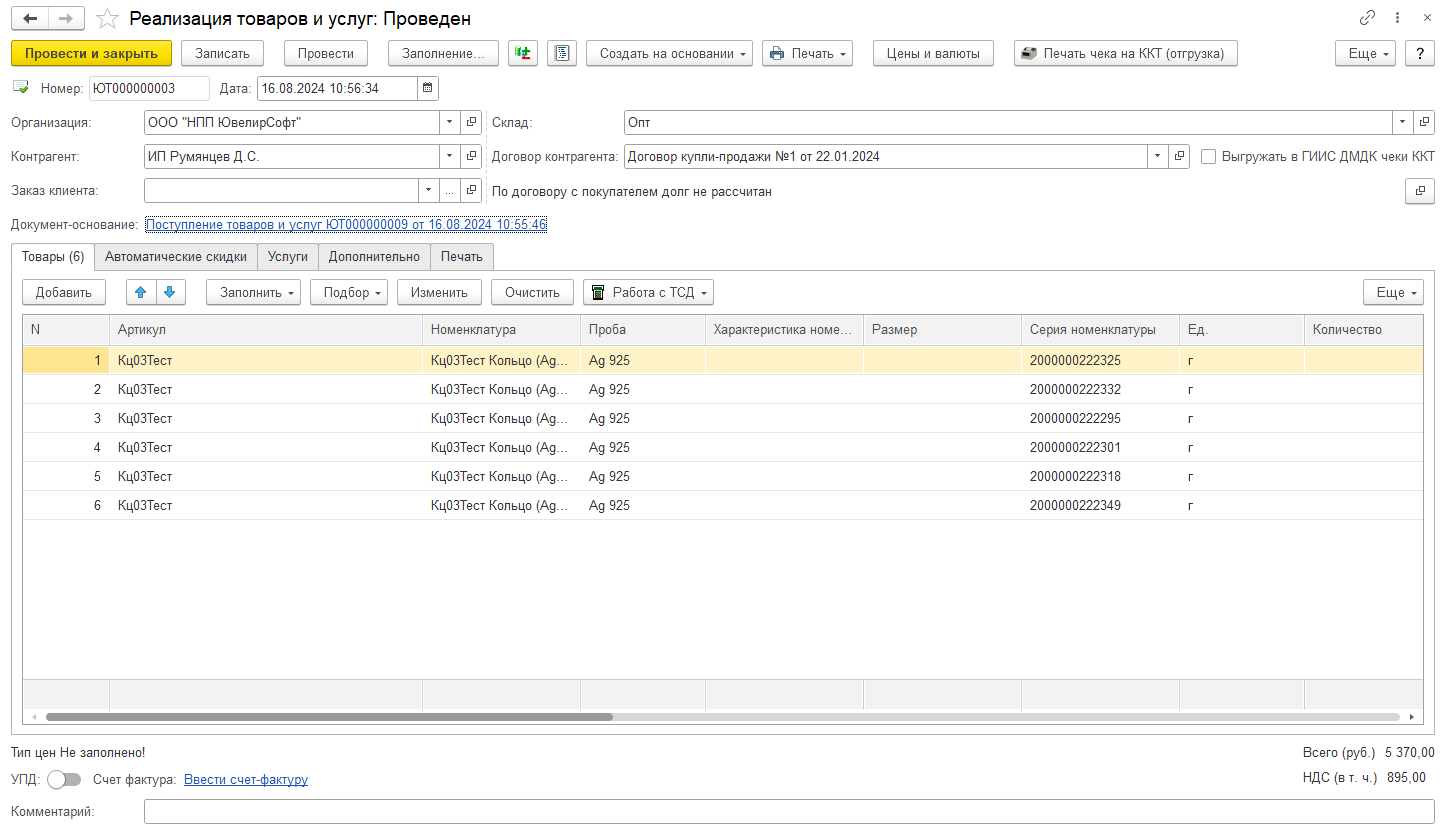
Task: Click the ellipsis button in Заказ клиента
Action: pyautogui.click(x=451, y=190)
